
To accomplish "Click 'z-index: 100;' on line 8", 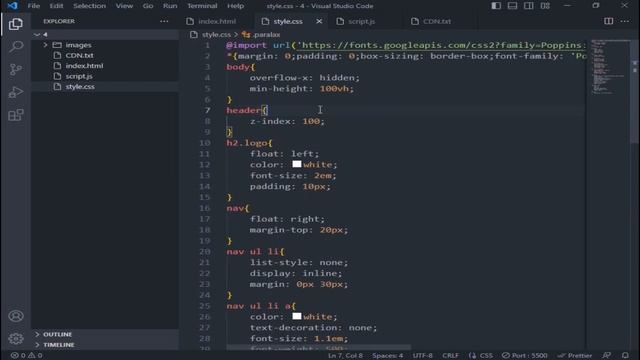I will coord(287,121).
